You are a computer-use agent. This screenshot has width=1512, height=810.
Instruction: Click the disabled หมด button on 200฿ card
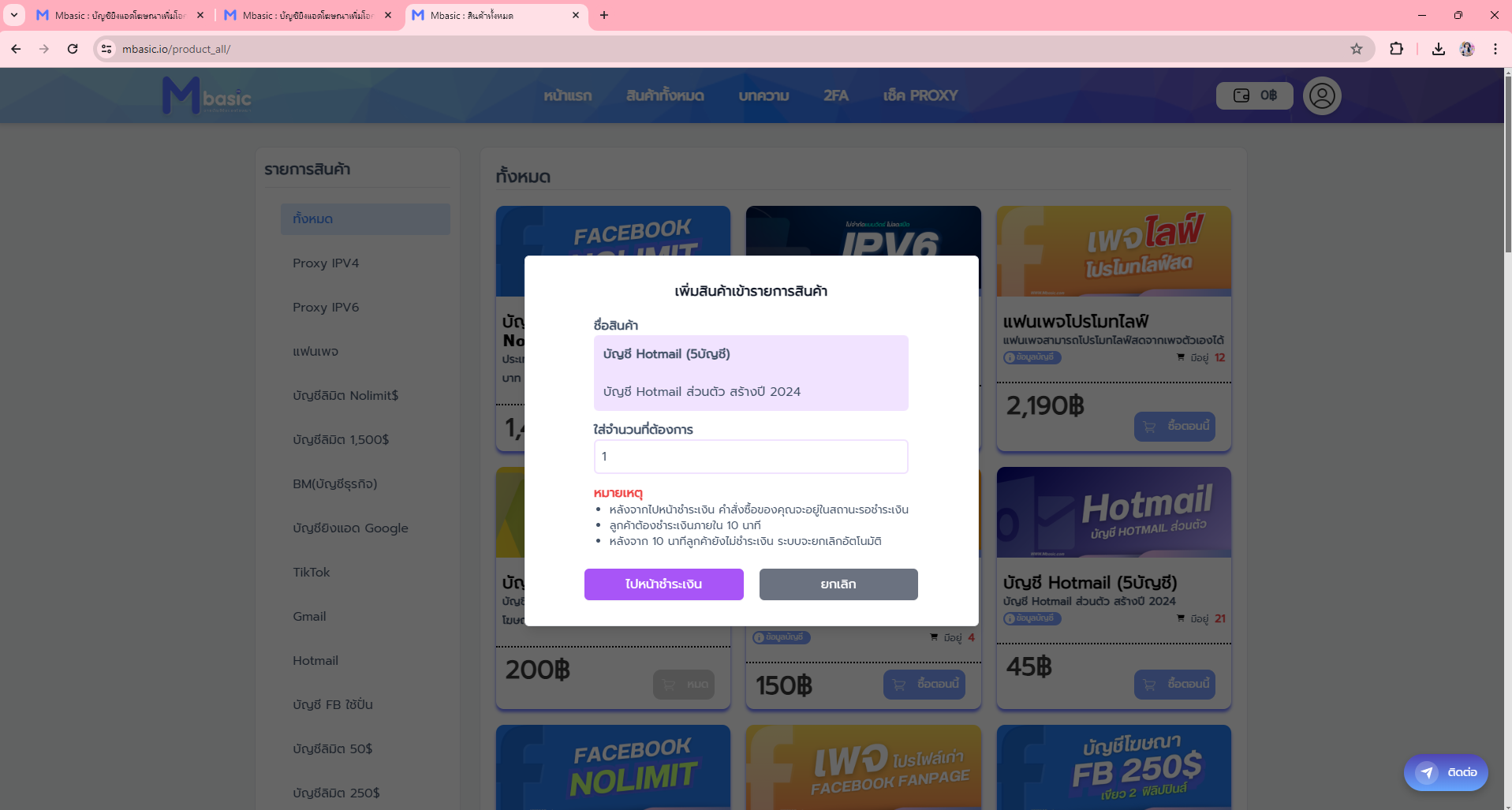(x=684, y=685)
